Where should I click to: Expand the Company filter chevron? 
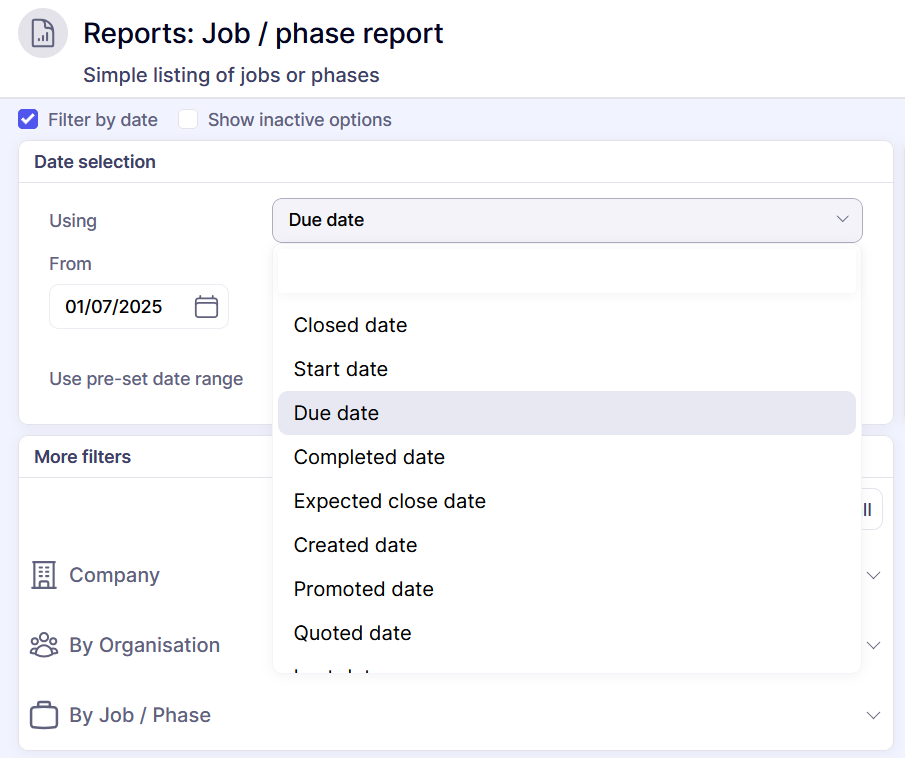873,575
